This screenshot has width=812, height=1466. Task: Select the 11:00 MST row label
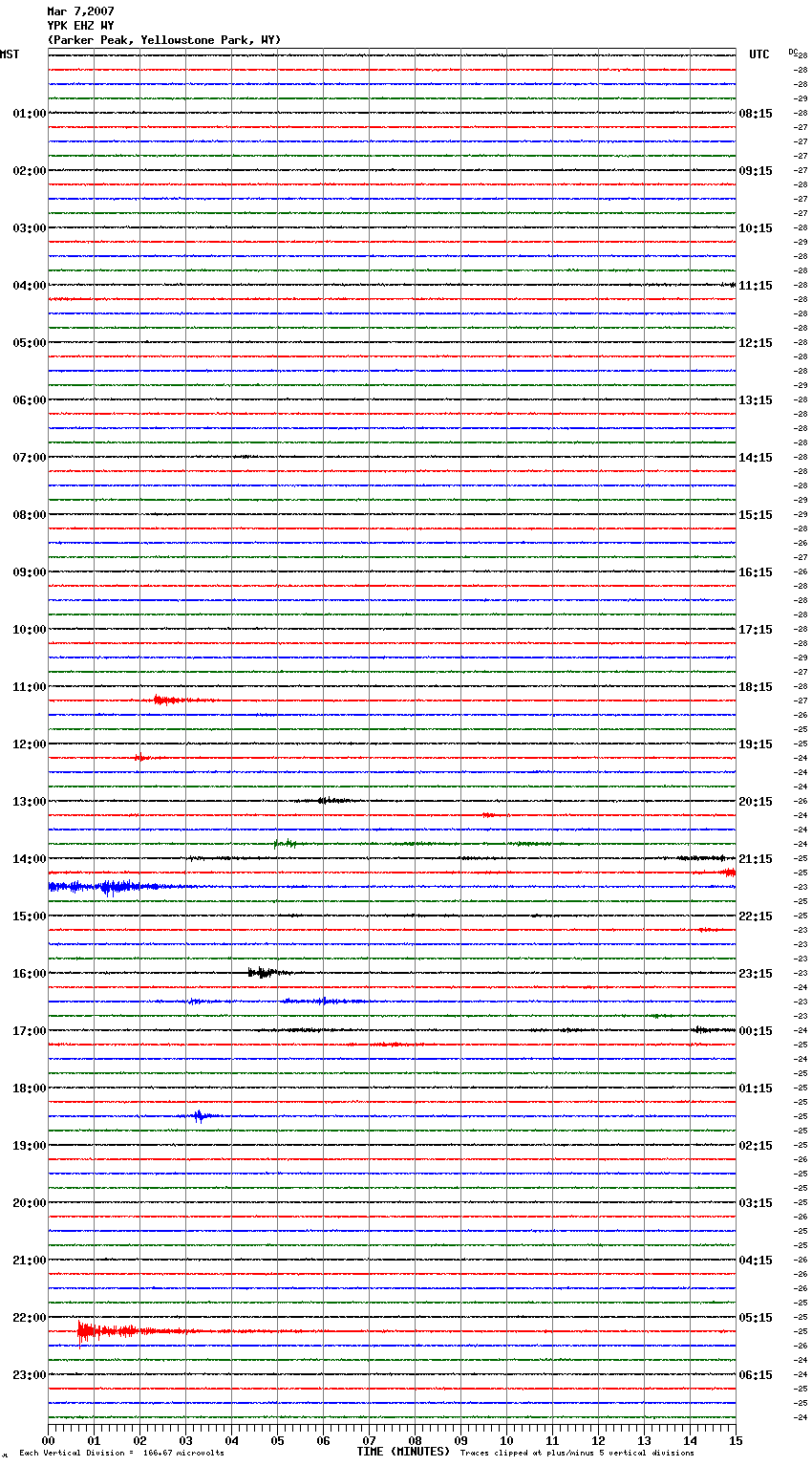point(30,687)
